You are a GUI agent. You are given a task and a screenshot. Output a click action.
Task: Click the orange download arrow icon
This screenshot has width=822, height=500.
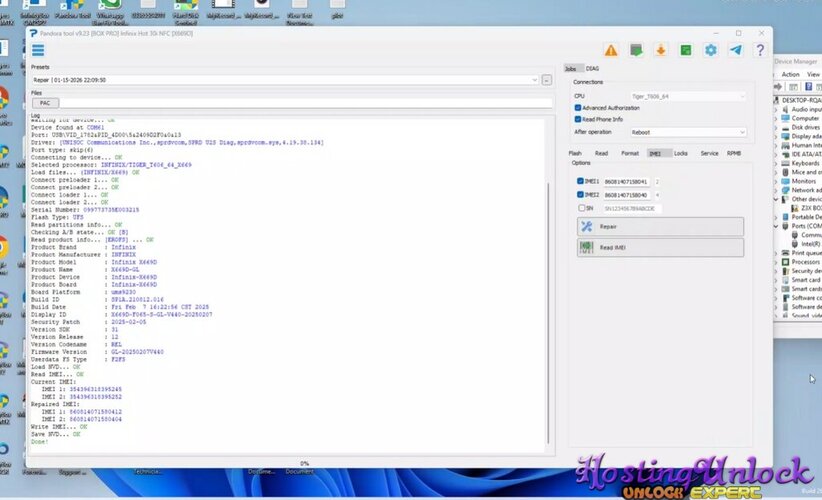click(x=660, y=50)
